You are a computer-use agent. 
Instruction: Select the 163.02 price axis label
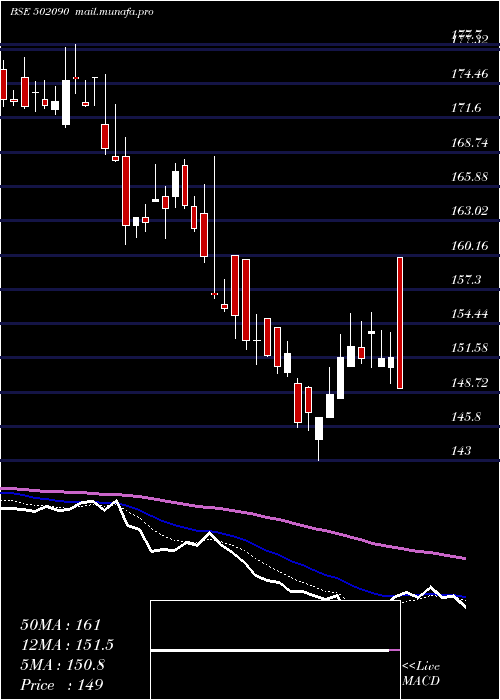tap(469, 211)
